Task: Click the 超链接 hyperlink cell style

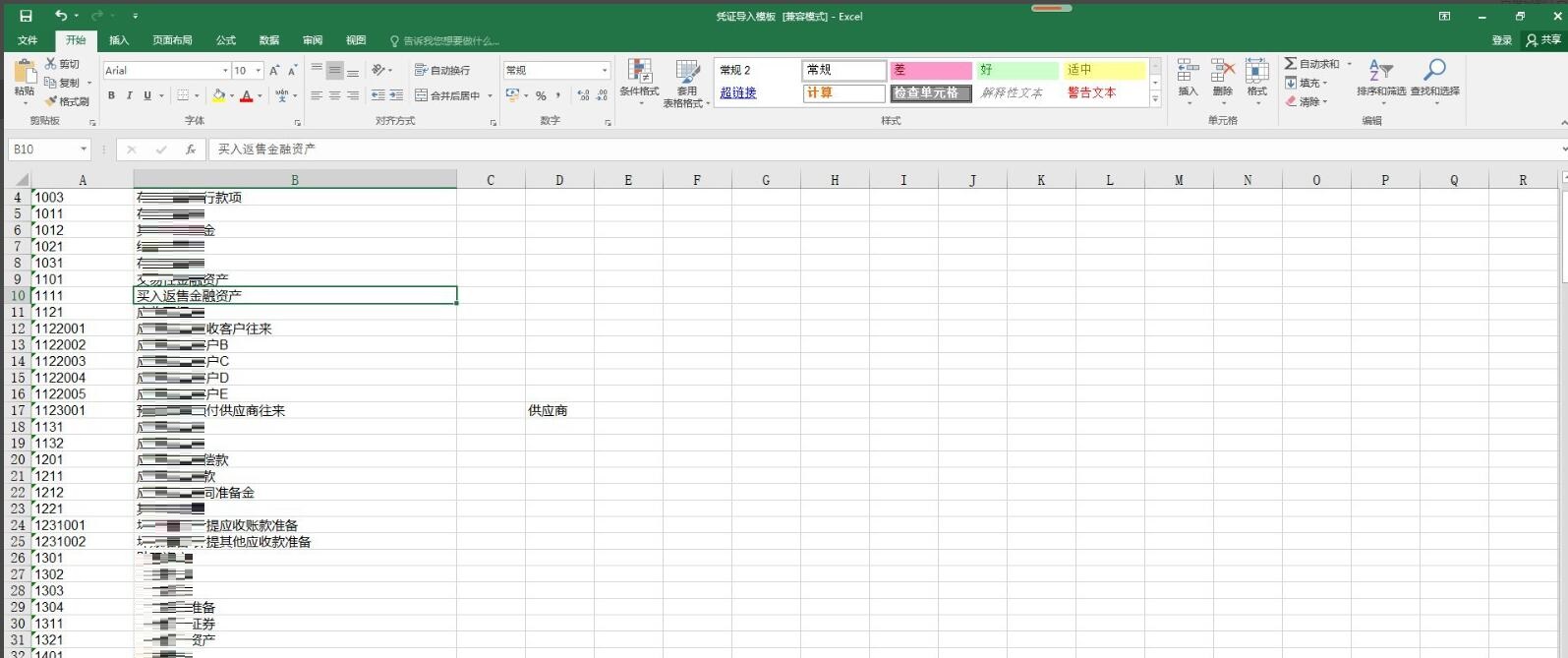Action: (738, 93)
